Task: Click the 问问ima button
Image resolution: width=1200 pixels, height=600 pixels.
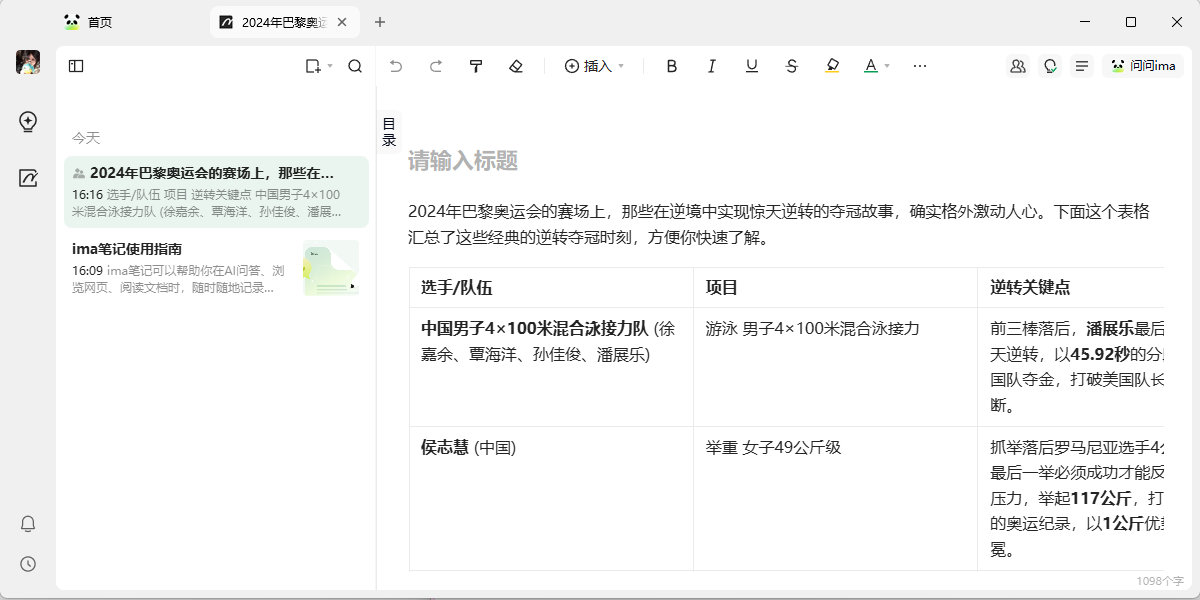Action: click(1143, 66)
